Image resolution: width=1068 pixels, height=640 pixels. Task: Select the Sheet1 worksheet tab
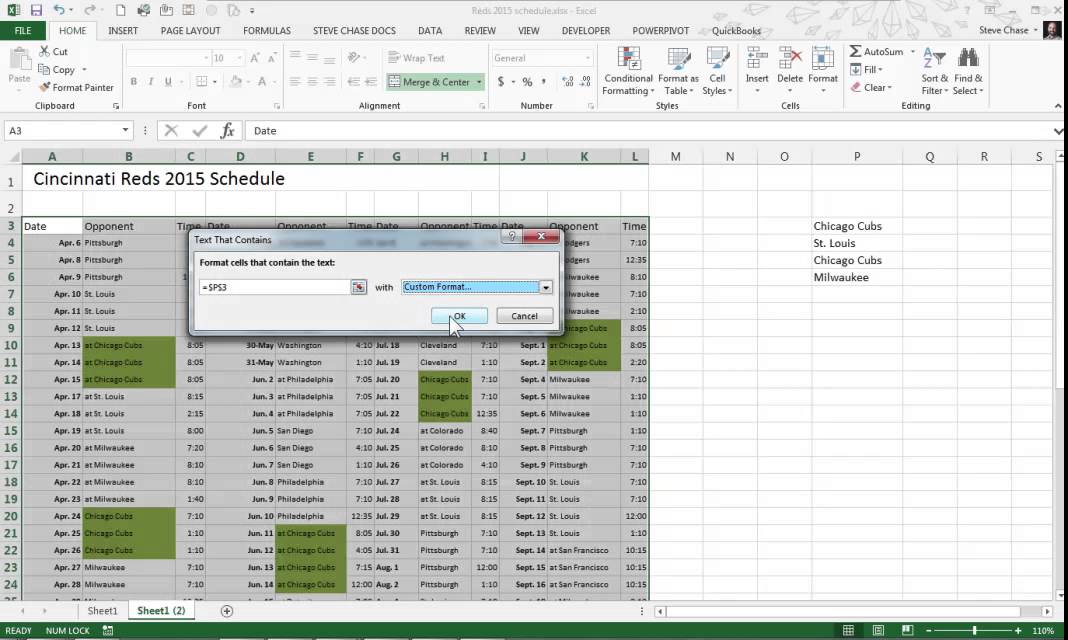102,611
